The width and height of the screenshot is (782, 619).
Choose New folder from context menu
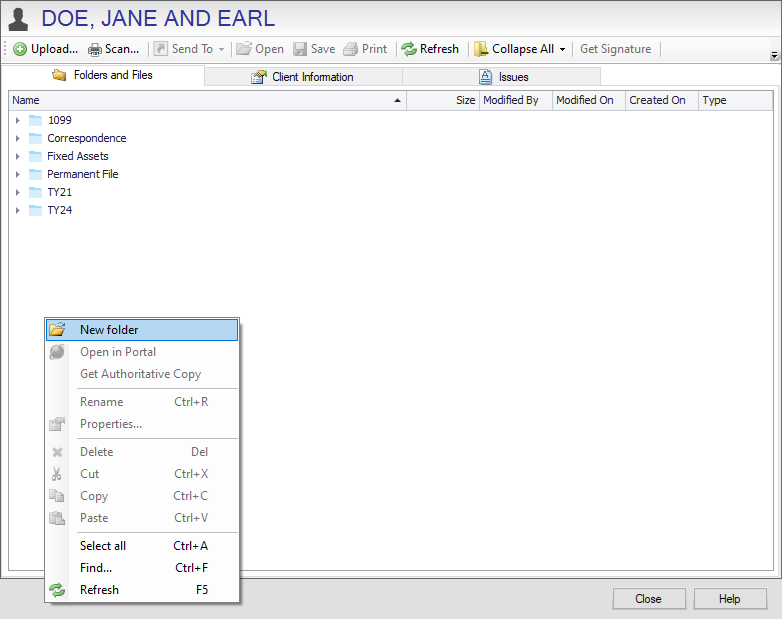(109, 330)
